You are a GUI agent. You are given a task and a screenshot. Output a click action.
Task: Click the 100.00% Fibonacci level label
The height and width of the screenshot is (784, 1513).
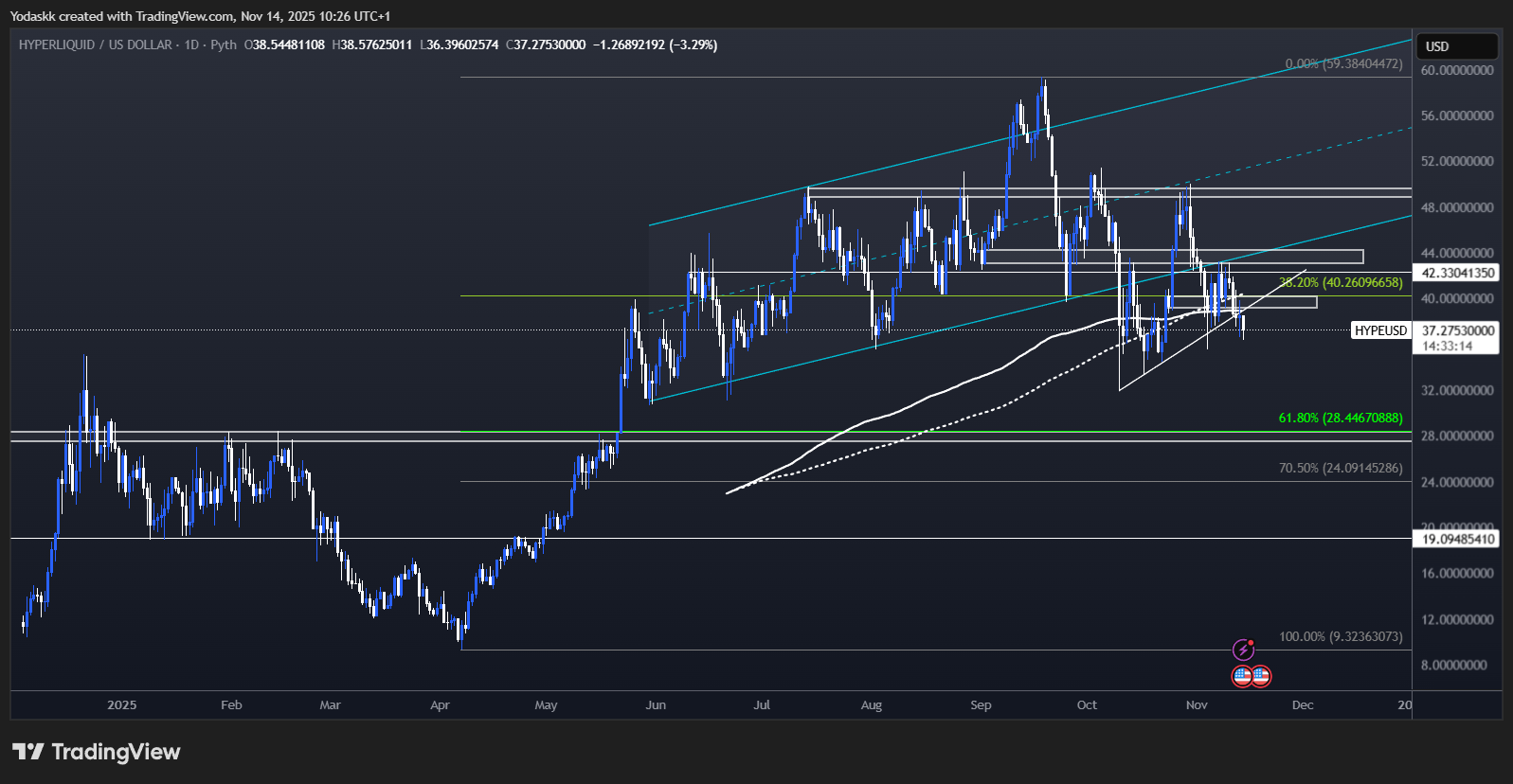point(1340,636)
